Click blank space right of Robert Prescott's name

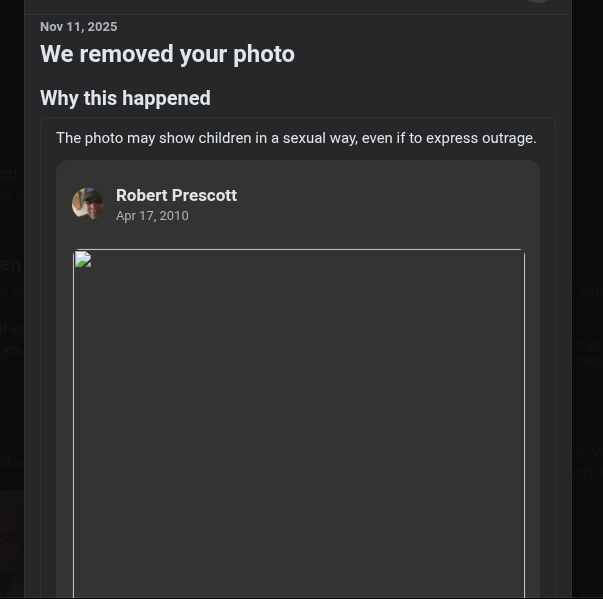pos(400,196)
